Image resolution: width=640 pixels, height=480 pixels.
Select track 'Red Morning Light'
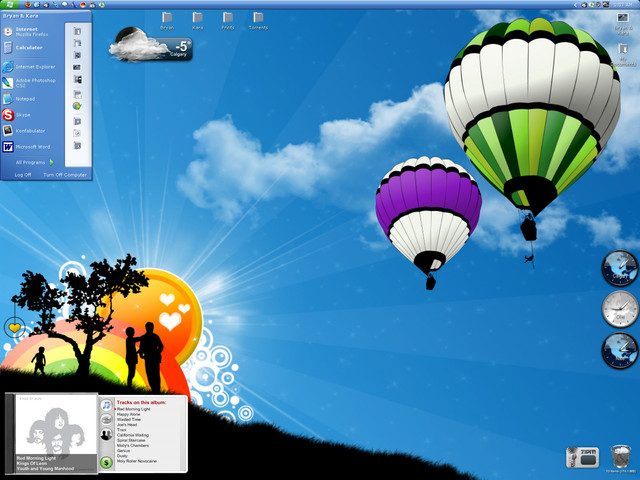(x=133, y=409)
